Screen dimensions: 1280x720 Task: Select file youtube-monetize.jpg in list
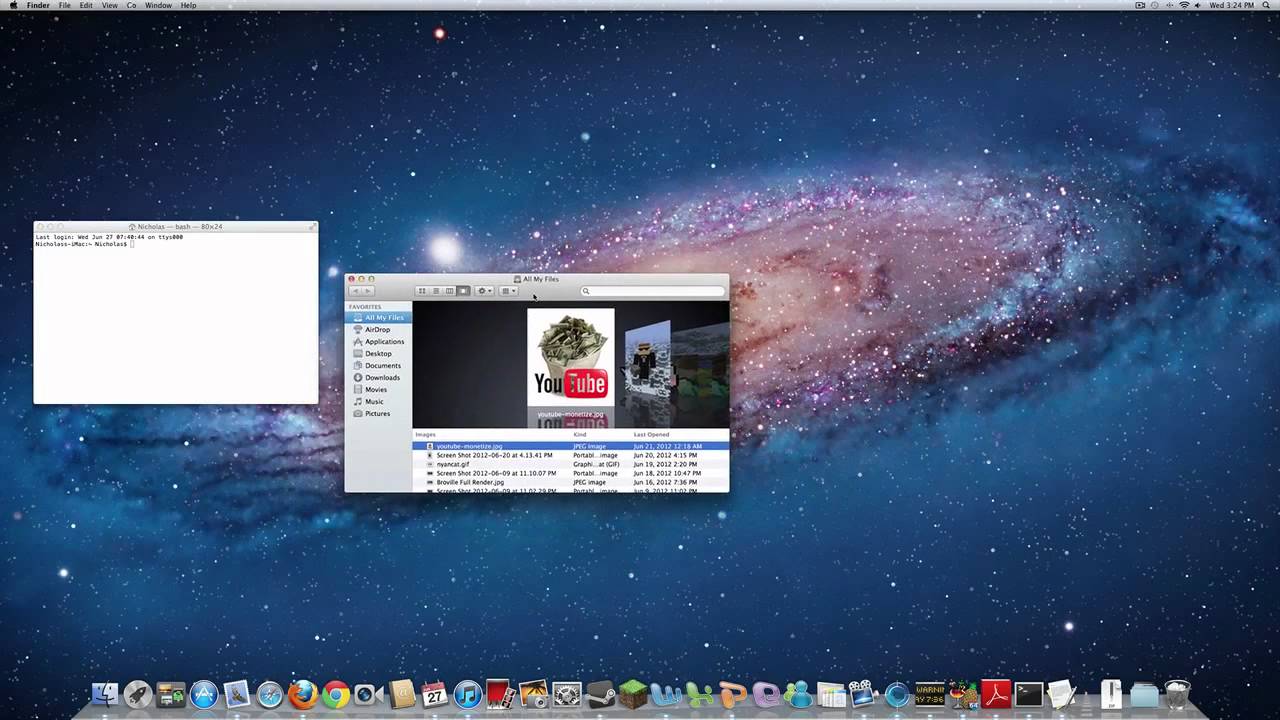(571, 446)
